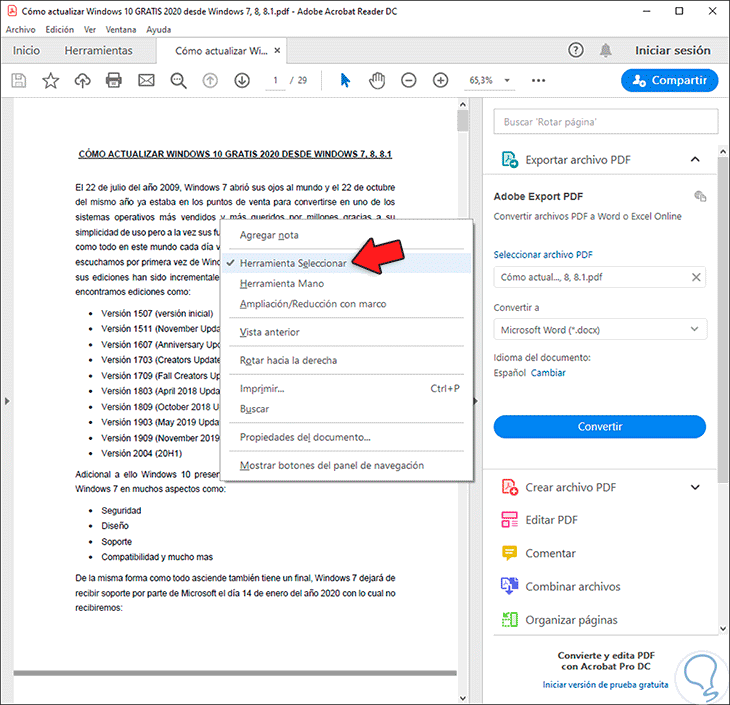Expand the Crear archivo PDF section
This screenshot has width=730, height=705.
695,487
